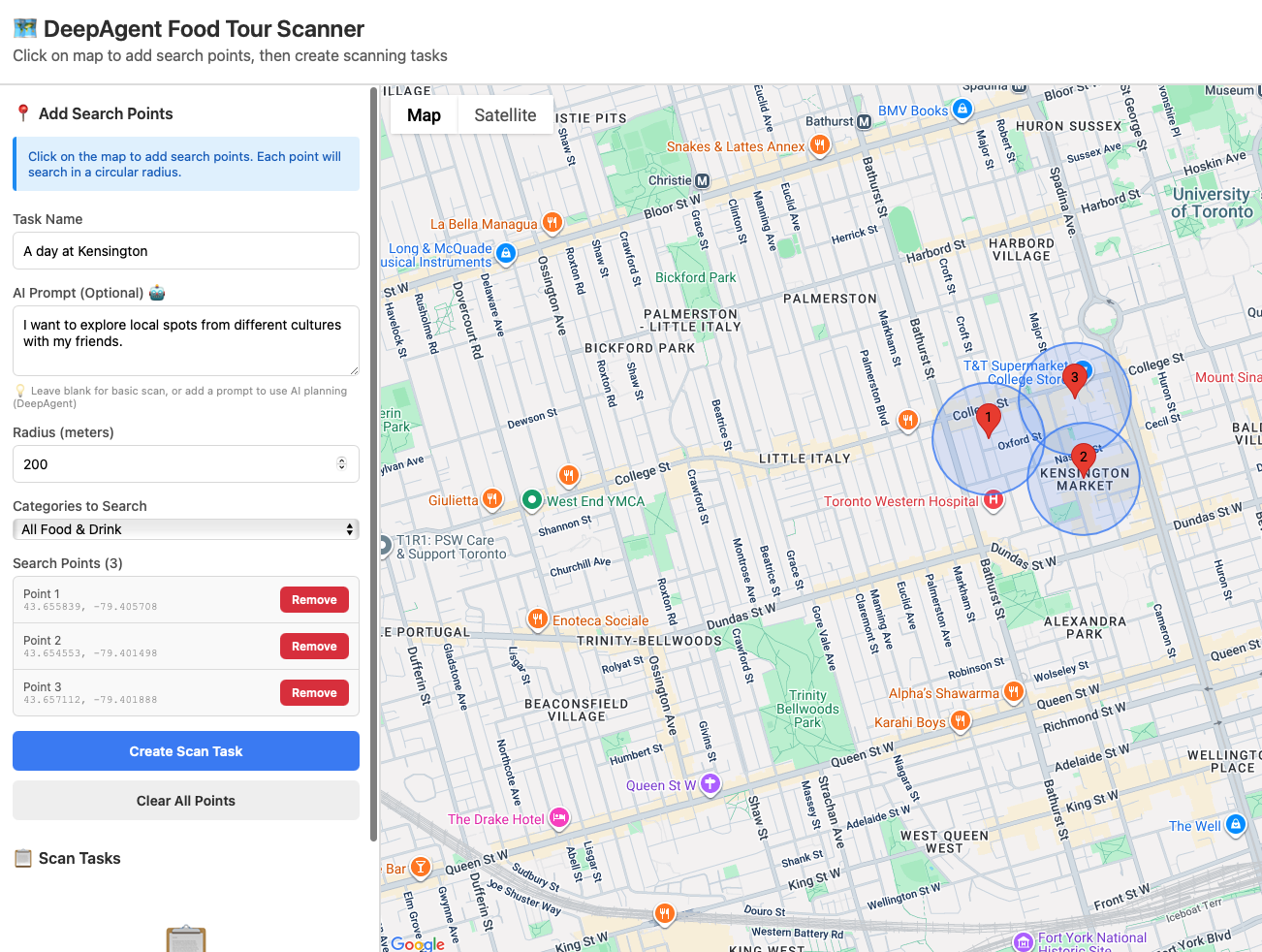
Task: Click Point 1 coordinates text
Action: click(90, 607)
